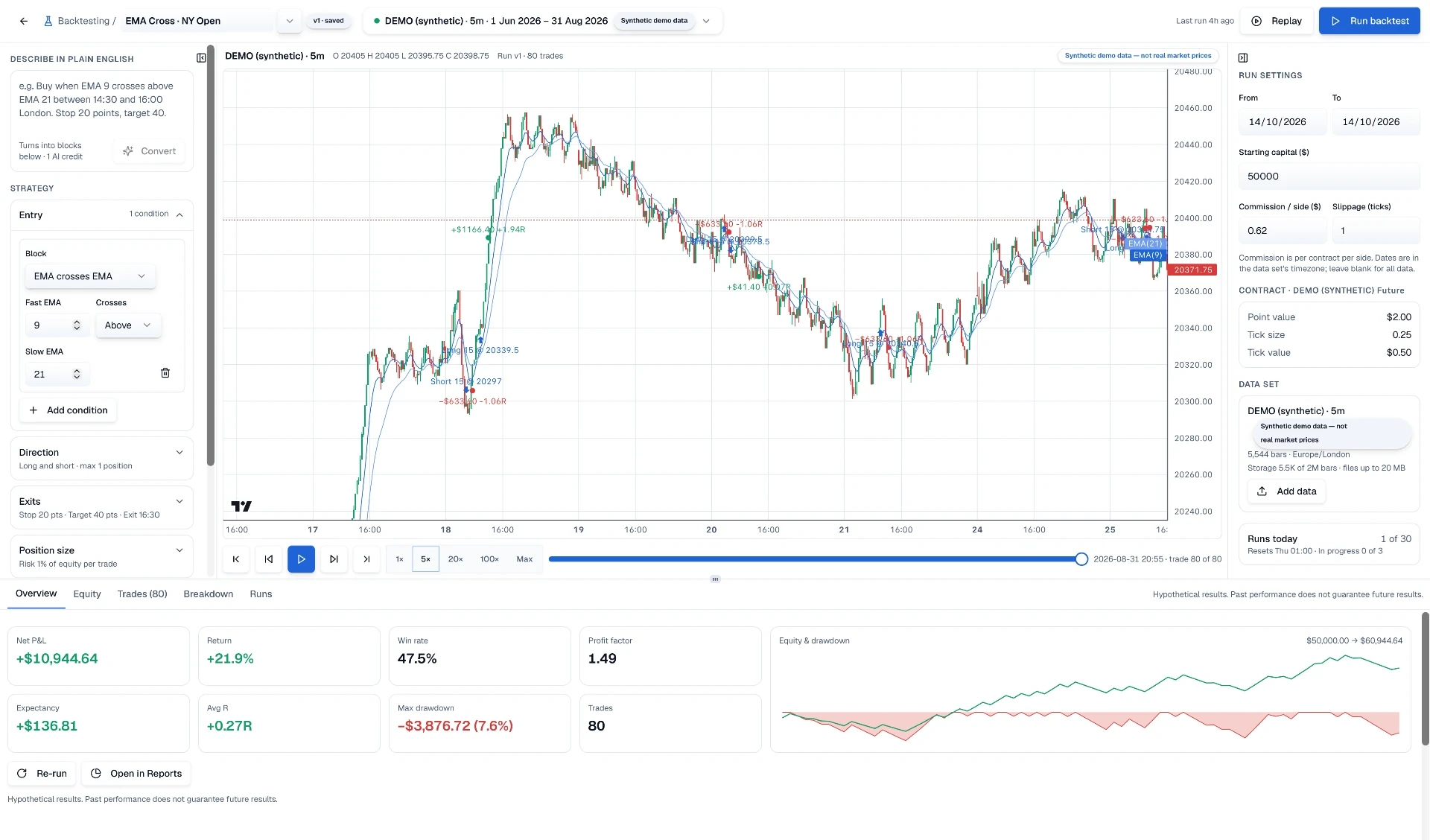
Task: Open the EMA crosses EMA block dropdown
Action: [90, 276]
